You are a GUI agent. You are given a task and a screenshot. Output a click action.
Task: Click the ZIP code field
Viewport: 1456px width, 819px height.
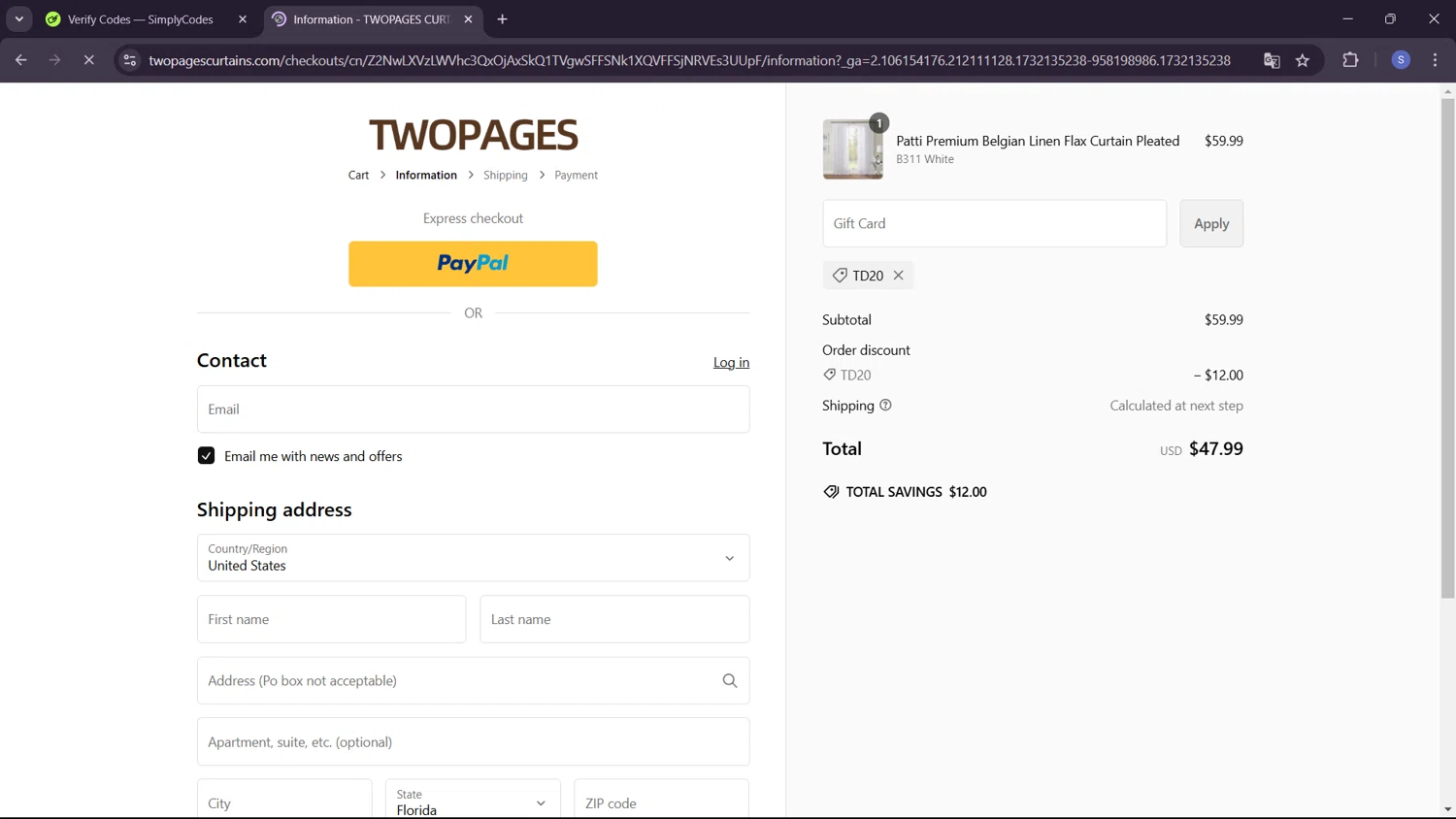(661, 799)
